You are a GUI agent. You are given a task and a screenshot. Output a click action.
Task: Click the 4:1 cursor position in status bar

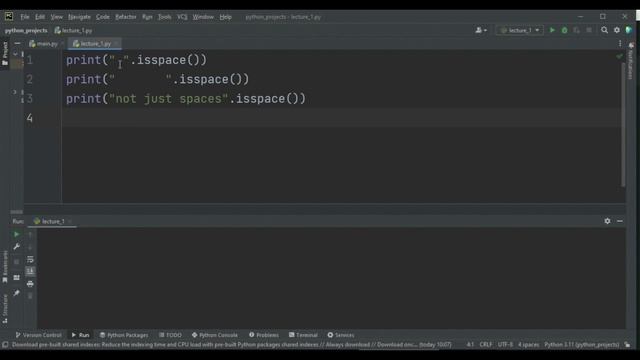(470, 344)
